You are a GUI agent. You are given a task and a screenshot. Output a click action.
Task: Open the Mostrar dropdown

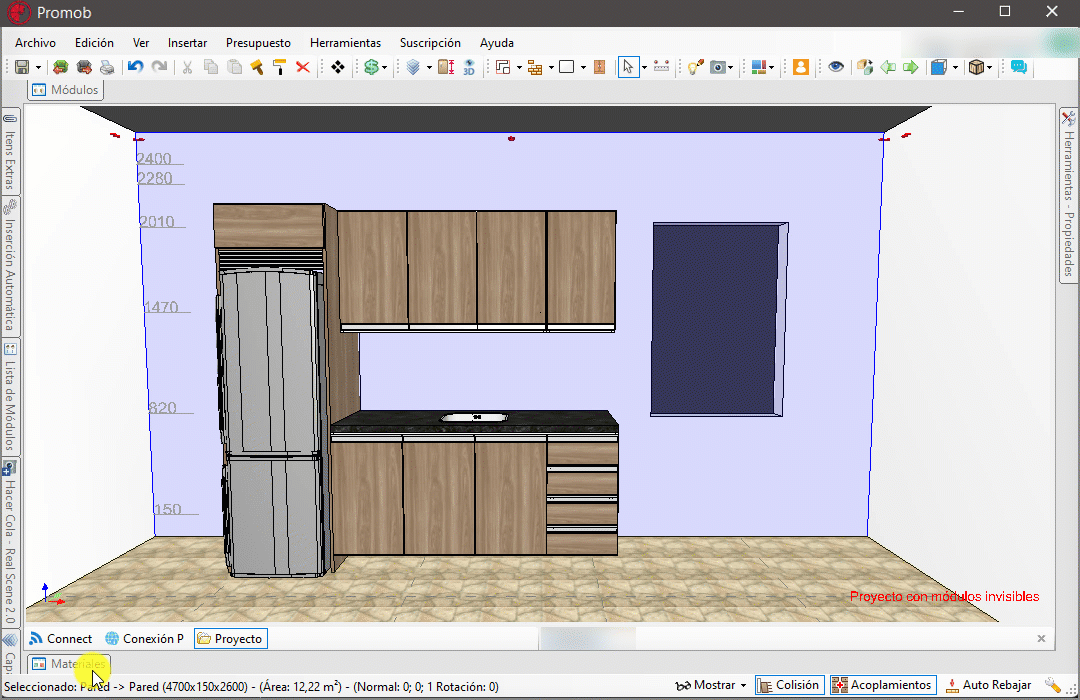pyautogui.click(x=711, y=685)
